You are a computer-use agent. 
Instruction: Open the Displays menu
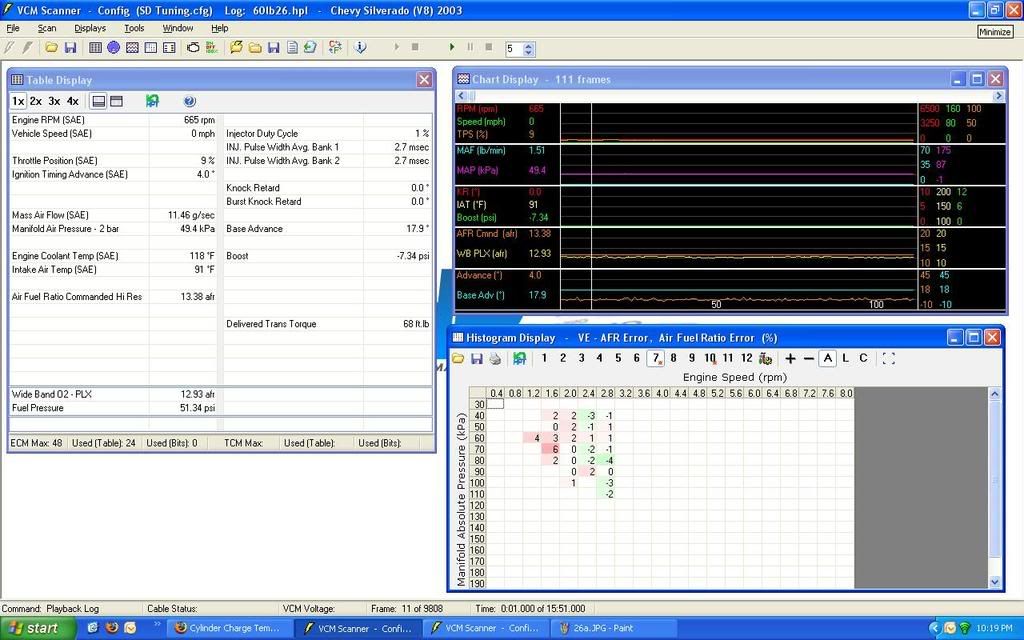90,28
